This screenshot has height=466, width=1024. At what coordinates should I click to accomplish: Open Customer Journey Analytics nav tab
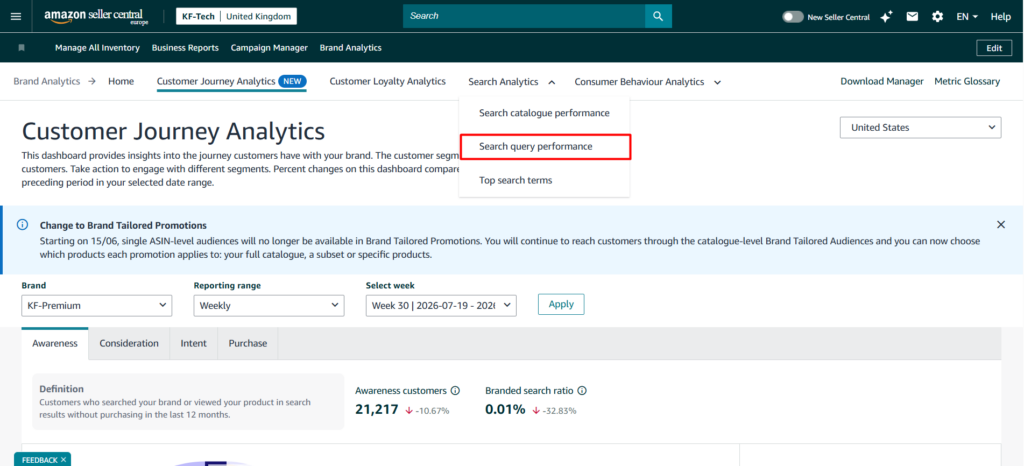click(x=216, y=82)
